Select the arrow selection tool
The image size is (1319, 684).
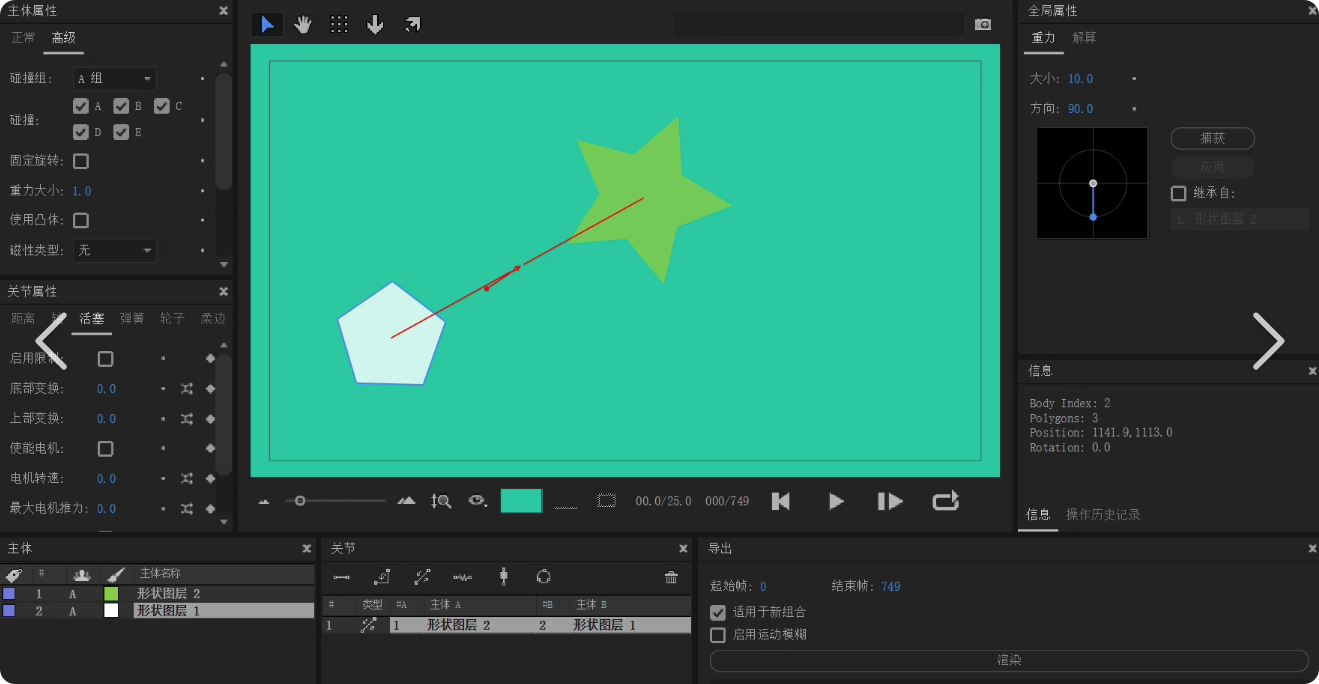(x=267, y=24)
